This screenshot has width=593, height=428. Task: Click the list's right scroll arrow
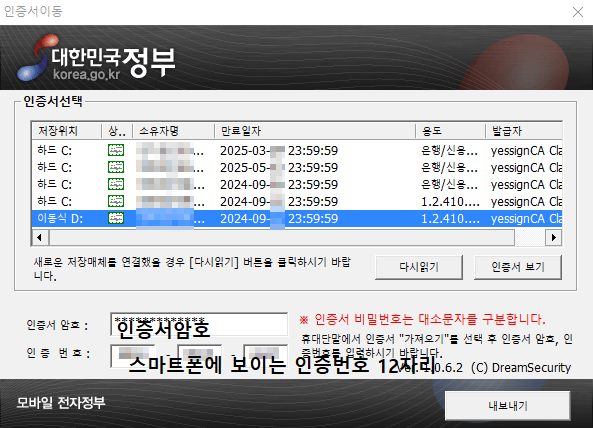pos(554,237)
